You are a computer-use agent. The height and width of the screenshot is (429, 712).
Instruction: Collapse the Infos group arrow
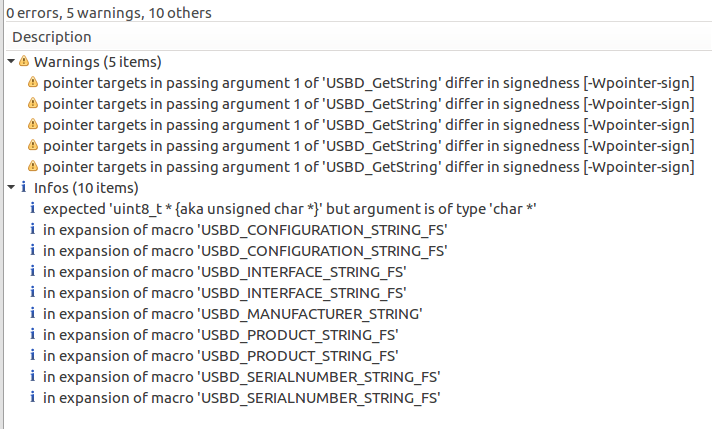[x=10, y=188]
